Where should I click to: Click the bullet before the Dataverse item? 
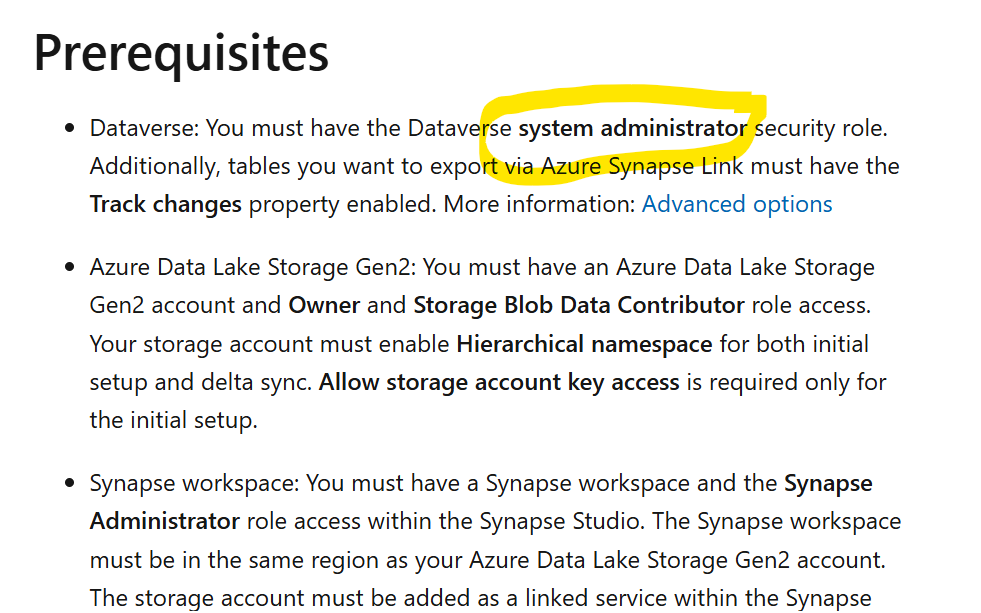tap(69, 129)
